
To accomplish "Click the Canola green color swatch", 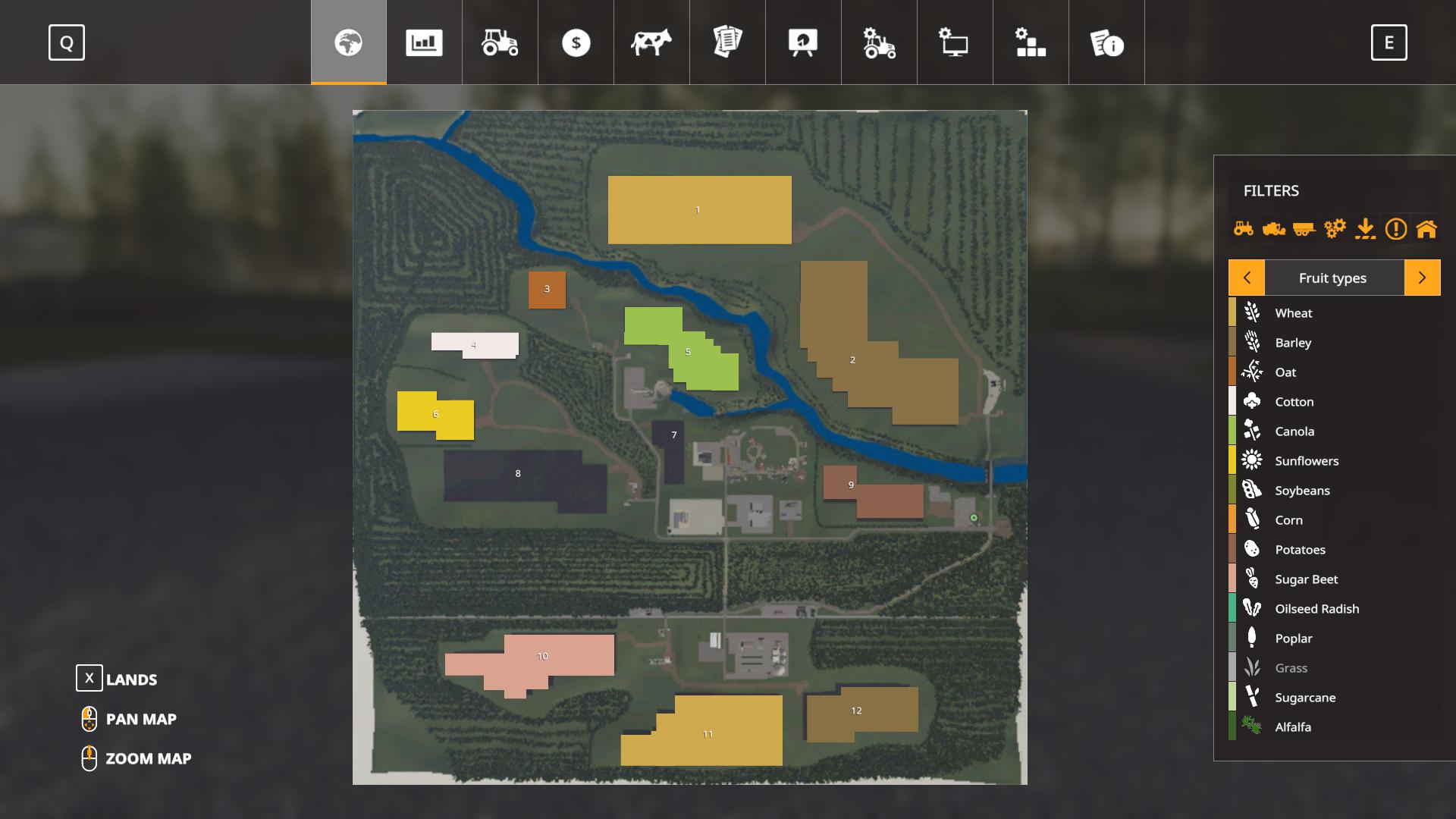I will [x=1232, y=431].
